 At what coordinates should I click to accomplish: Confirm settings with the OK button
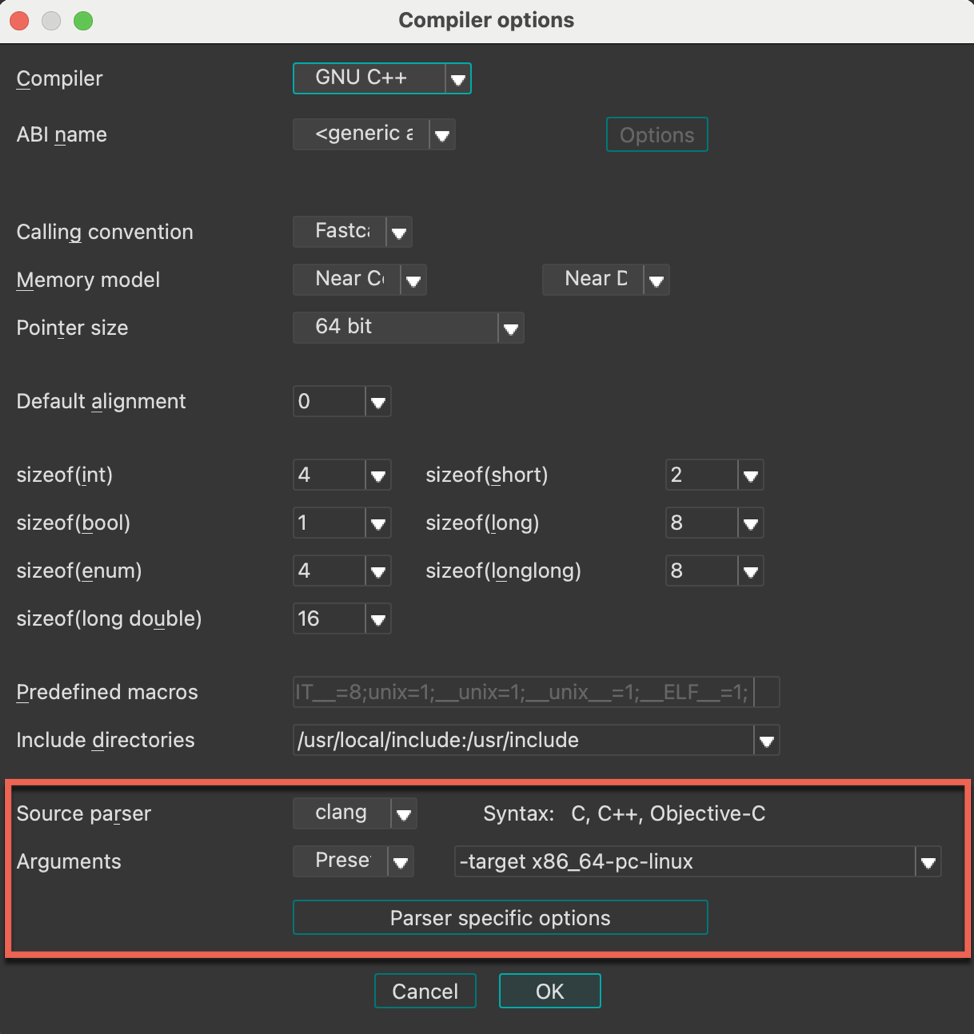(549, 991)
